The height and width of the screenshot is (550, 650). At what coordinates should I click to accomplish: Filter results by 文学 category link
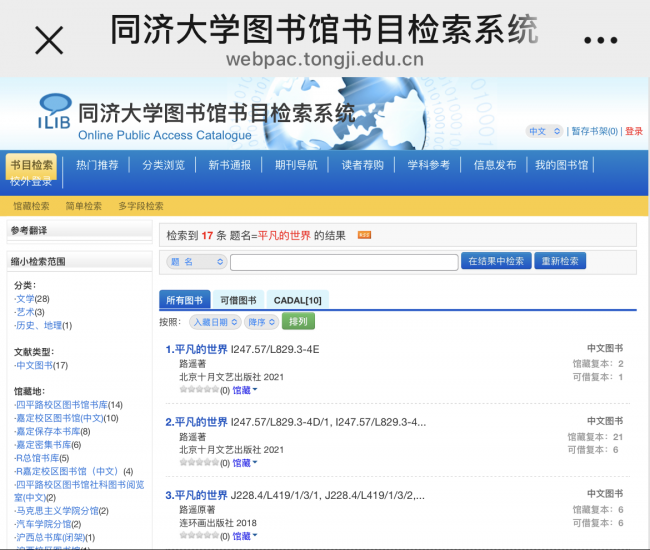pos(25,299)
